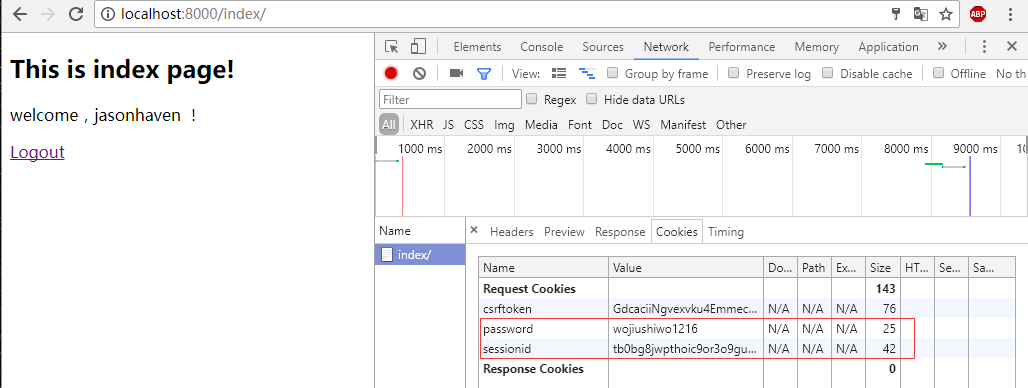Clear the network log with clear icon
Screen dimensions: 1028x388
tap(420, 73)
